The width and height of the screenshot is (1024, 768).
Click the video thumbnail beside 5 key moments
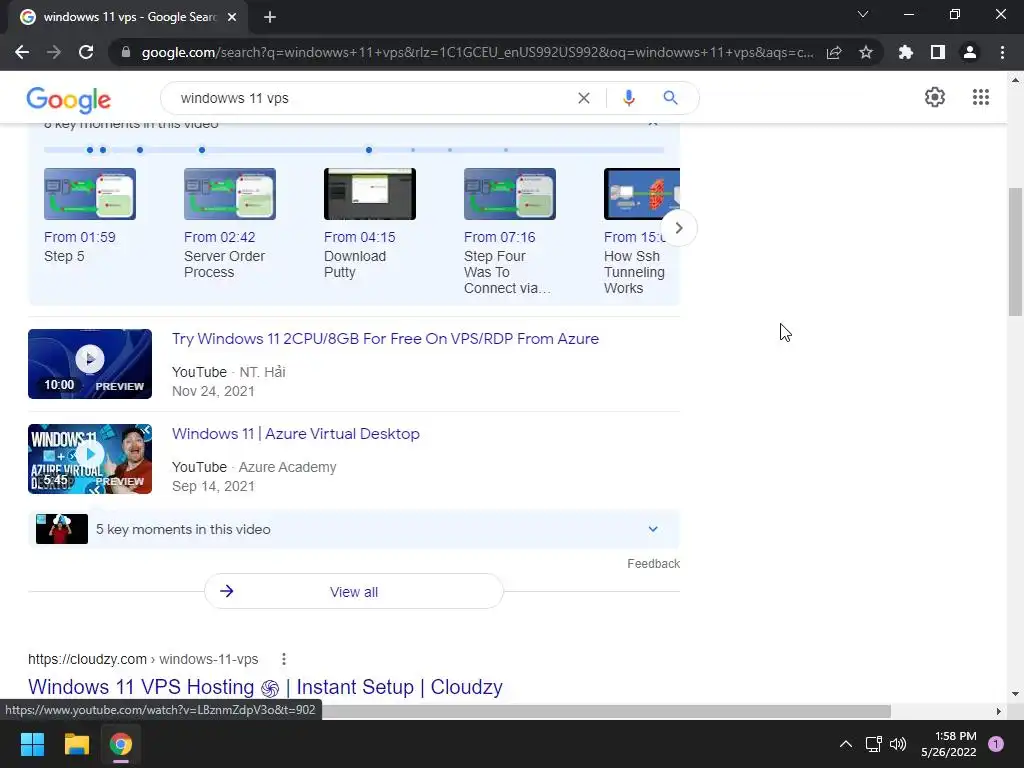click(x=62, y=529)
